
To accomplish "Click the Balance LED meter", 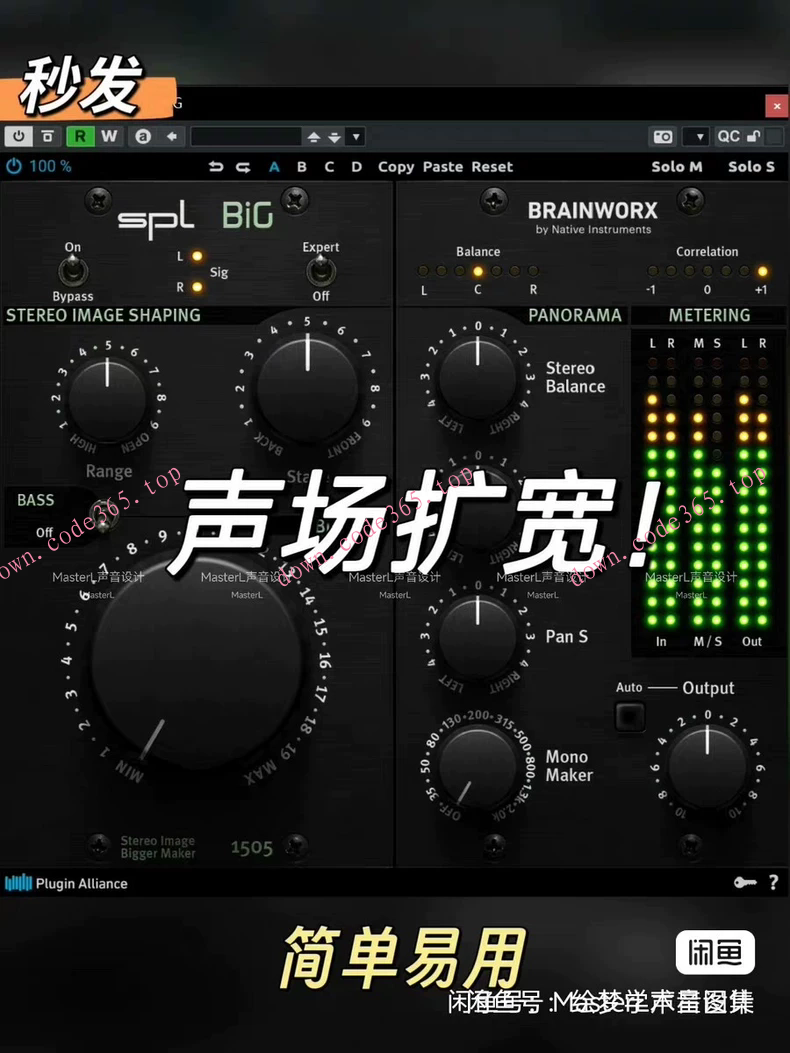I will point(478,271).
